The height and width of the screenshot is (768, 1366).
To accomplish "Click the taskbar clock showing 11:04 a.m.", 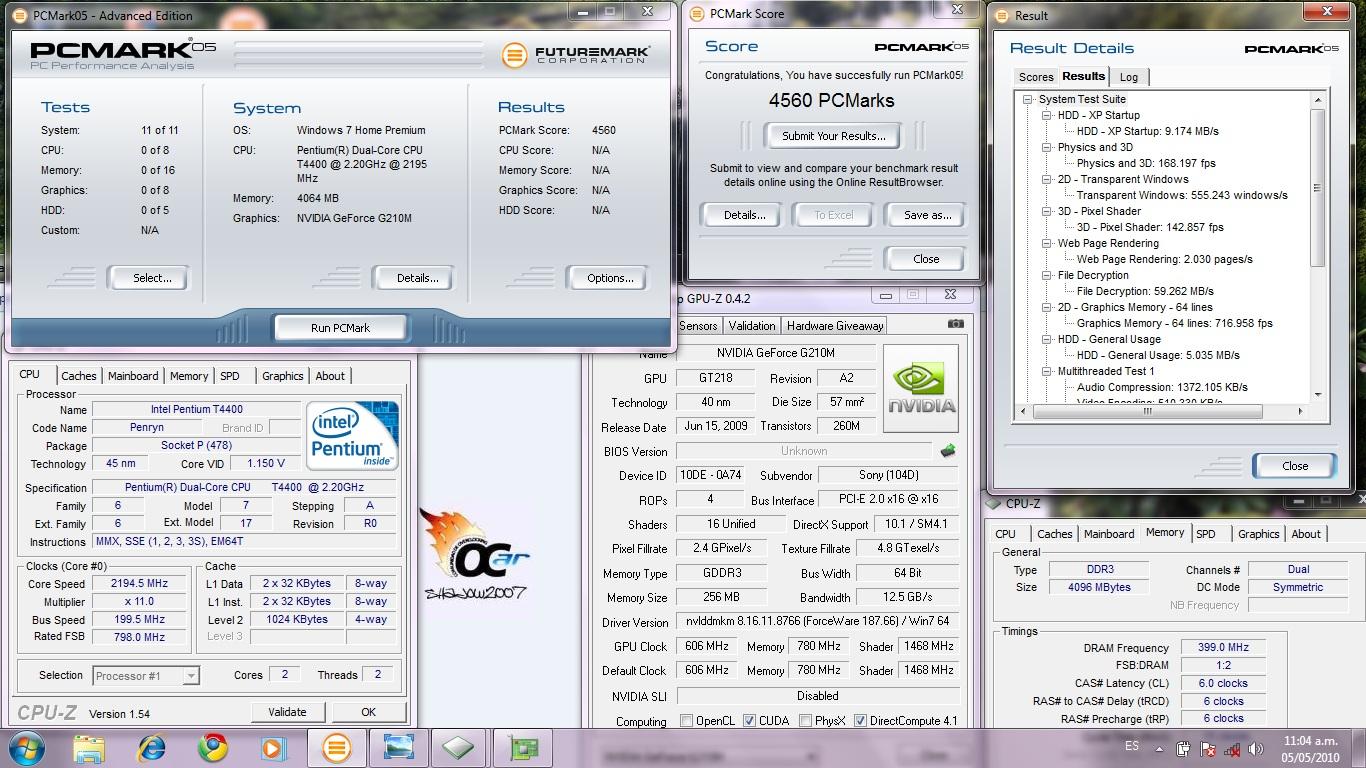I will point(1310,749).
